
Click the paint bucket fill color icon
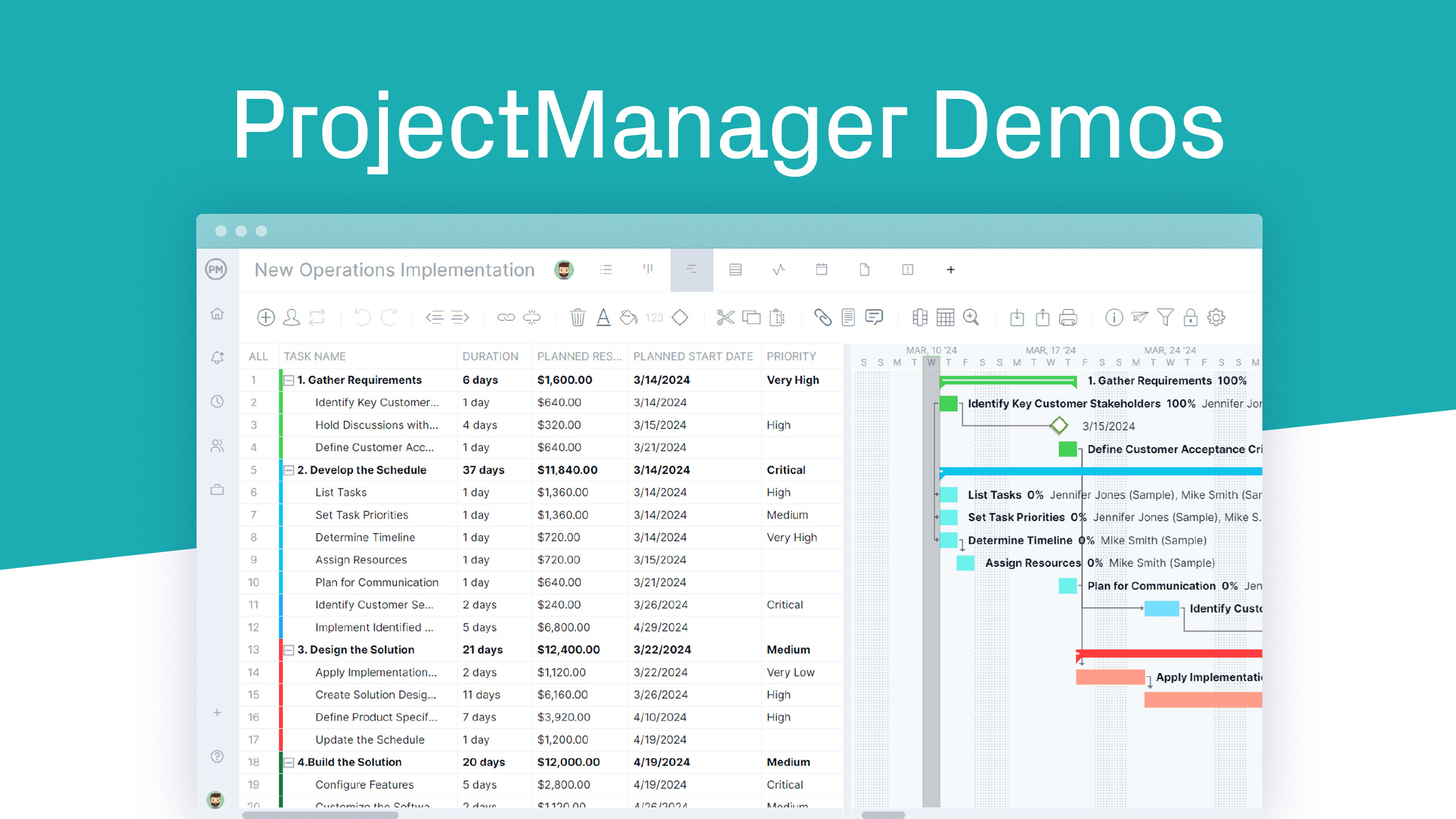click(x=628, y=317)
